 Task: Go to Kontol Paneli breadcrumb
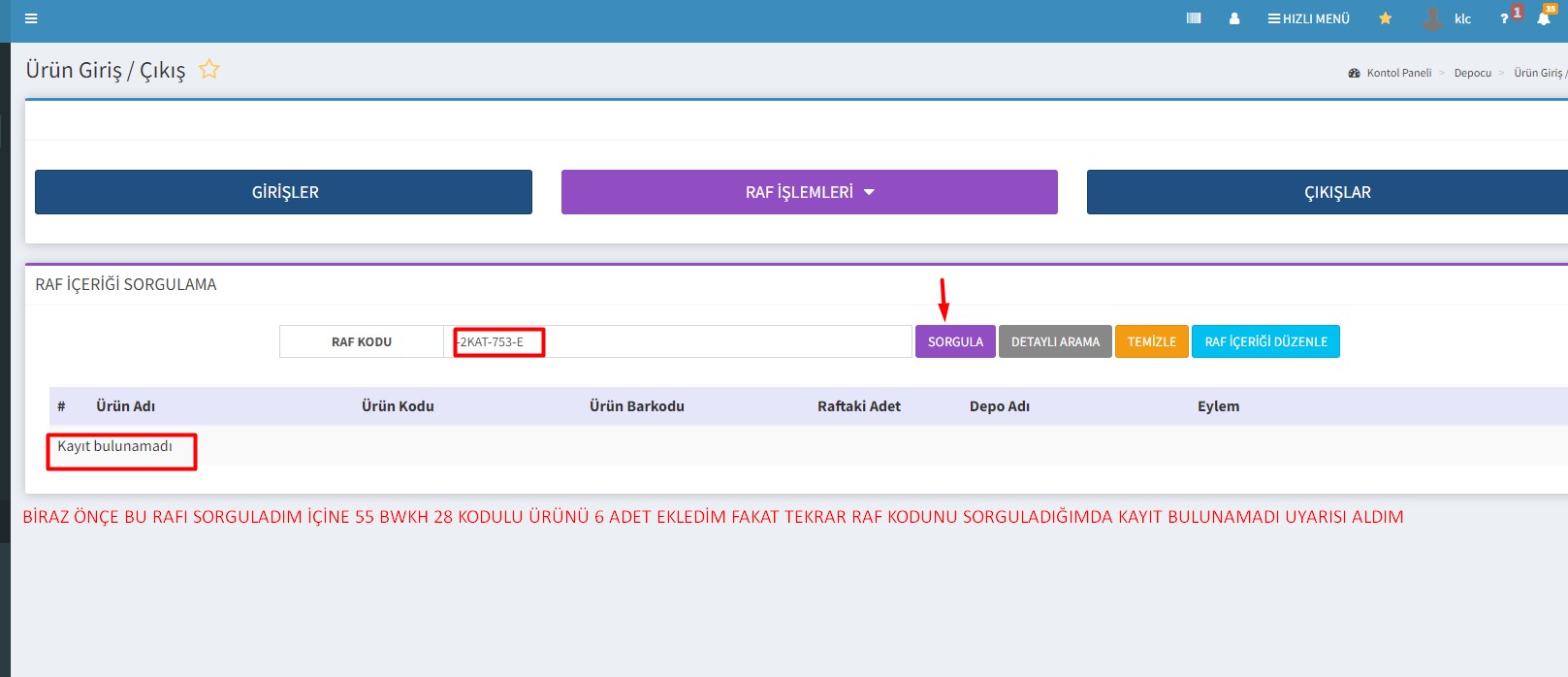coord(1398,73)
